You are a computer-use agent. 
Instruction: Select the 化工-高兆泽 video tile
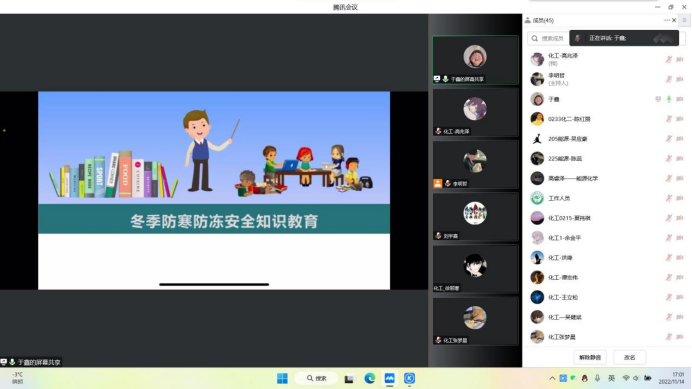tap(475, 112)
